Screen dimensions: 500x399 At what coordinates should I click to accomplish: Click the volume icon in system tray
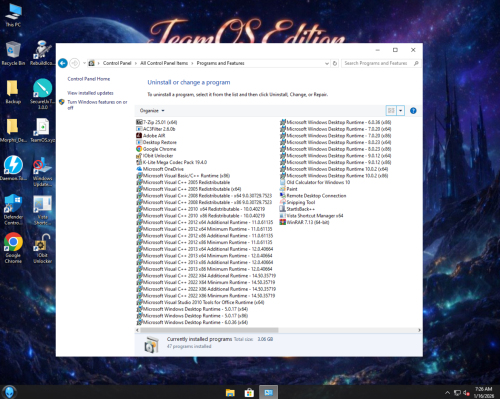pyautogui.click(x=467, y=393)
